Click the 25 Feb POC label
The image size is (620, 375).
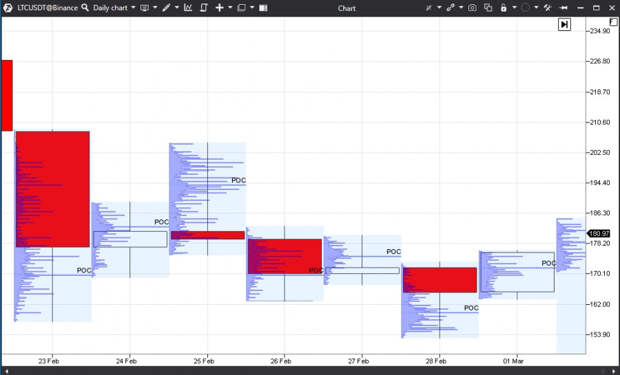pyautogui.click(x=238, y=180)
